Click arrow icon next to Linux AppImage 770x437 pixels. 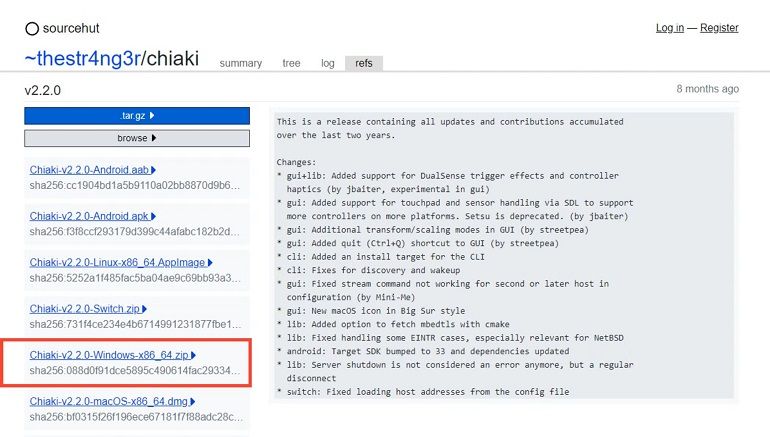[210, 263]
